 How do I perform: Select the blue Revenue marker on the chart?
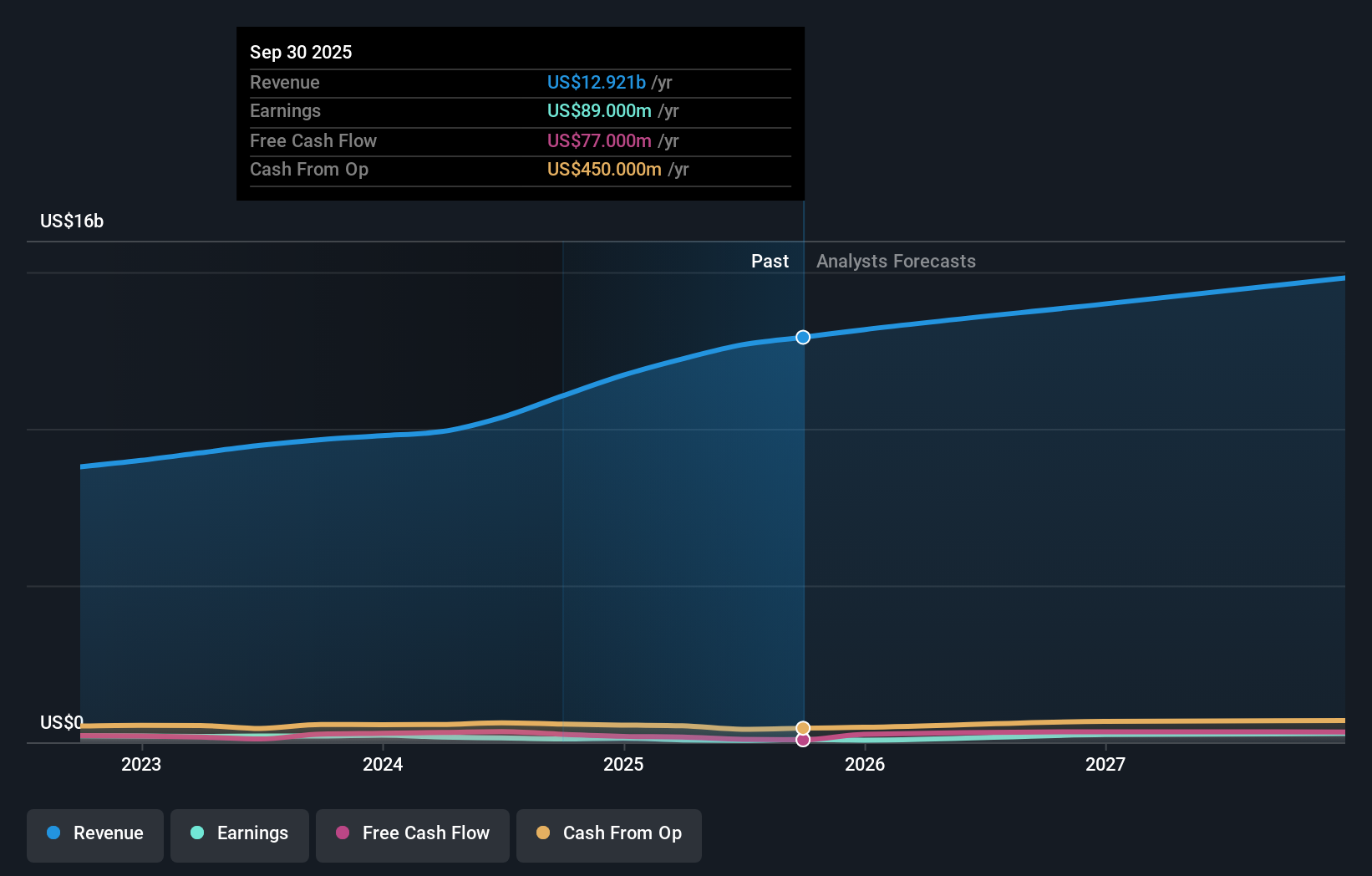803,338
